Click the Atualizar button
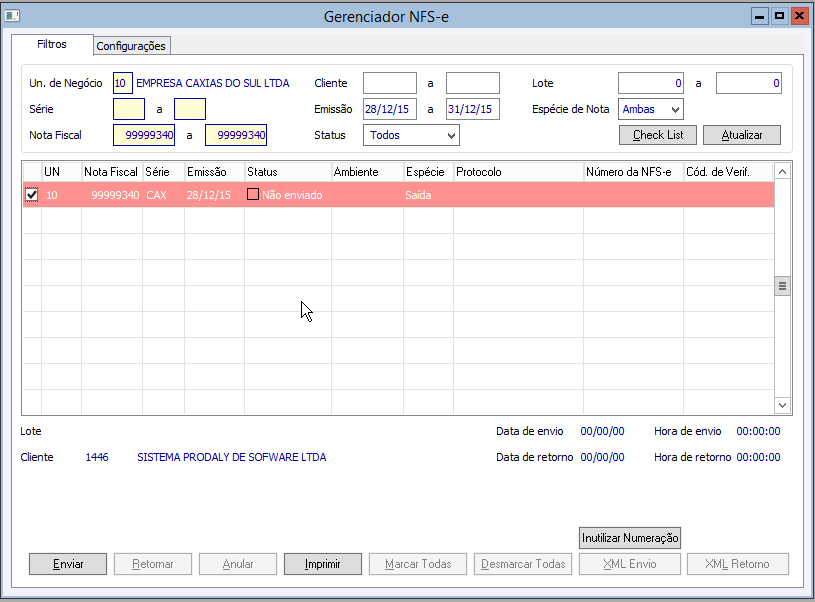The height and width of the screenshot is (602, 815). (742, 135)
